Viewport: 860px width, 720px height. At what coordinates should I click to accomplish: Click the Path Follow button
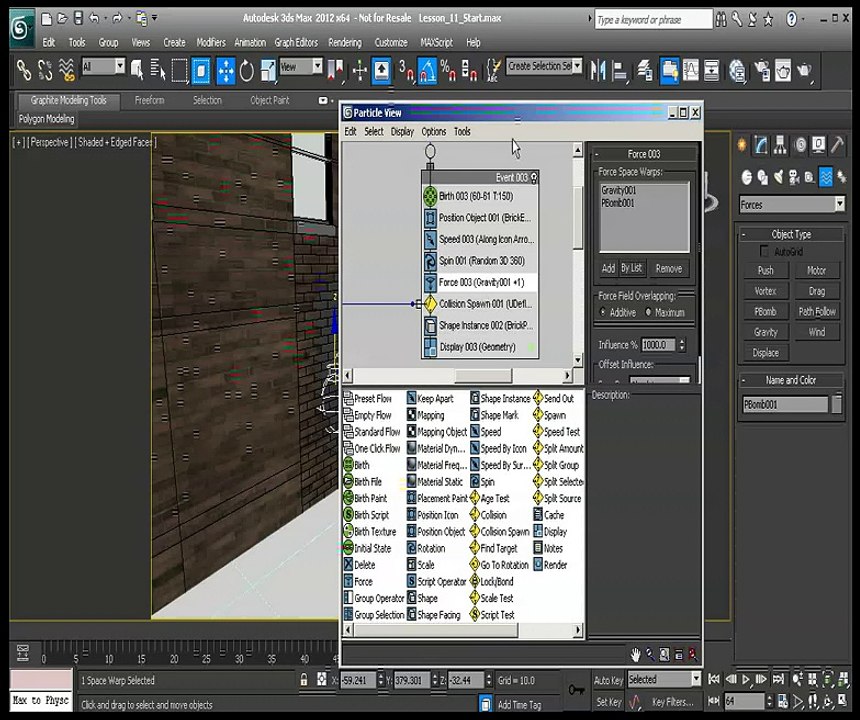pos(817,311)
